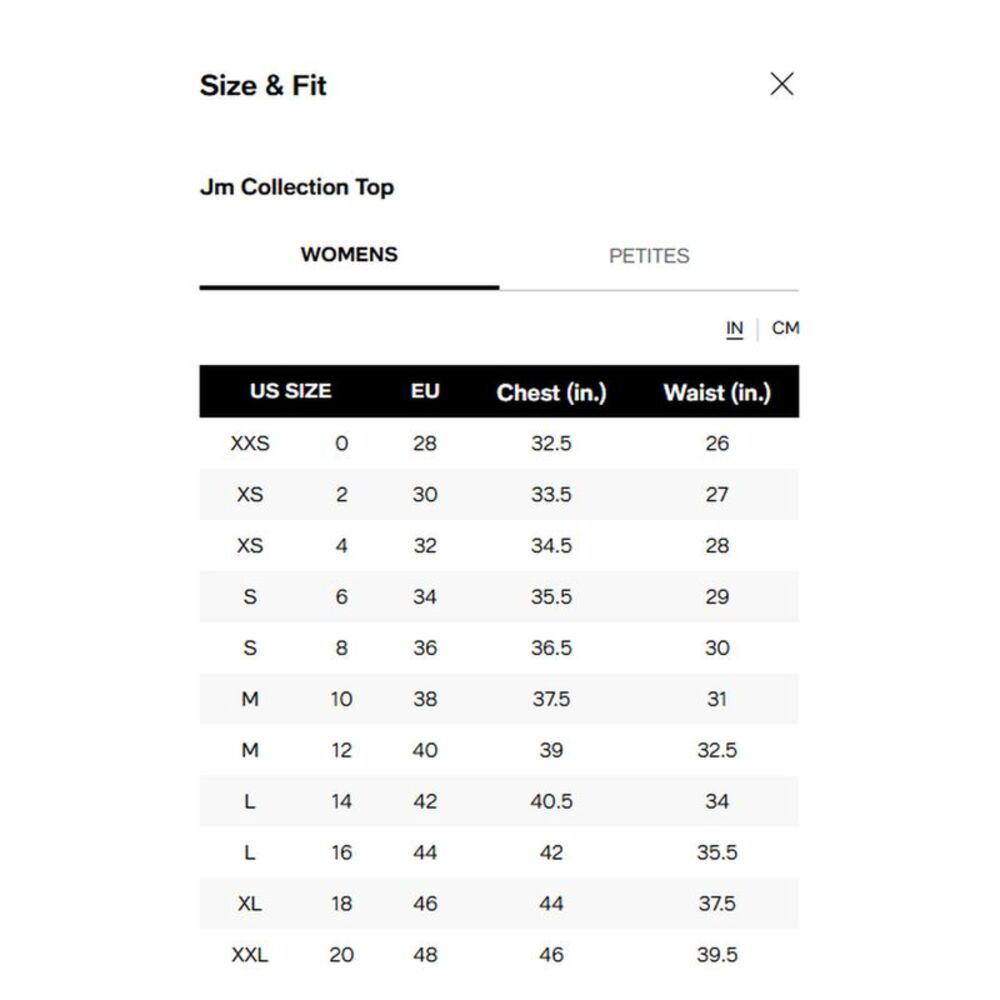Viewport: 1000px width, 1000px height.
Task: Click the Chest (in.) column header
Action: point(551,392)
